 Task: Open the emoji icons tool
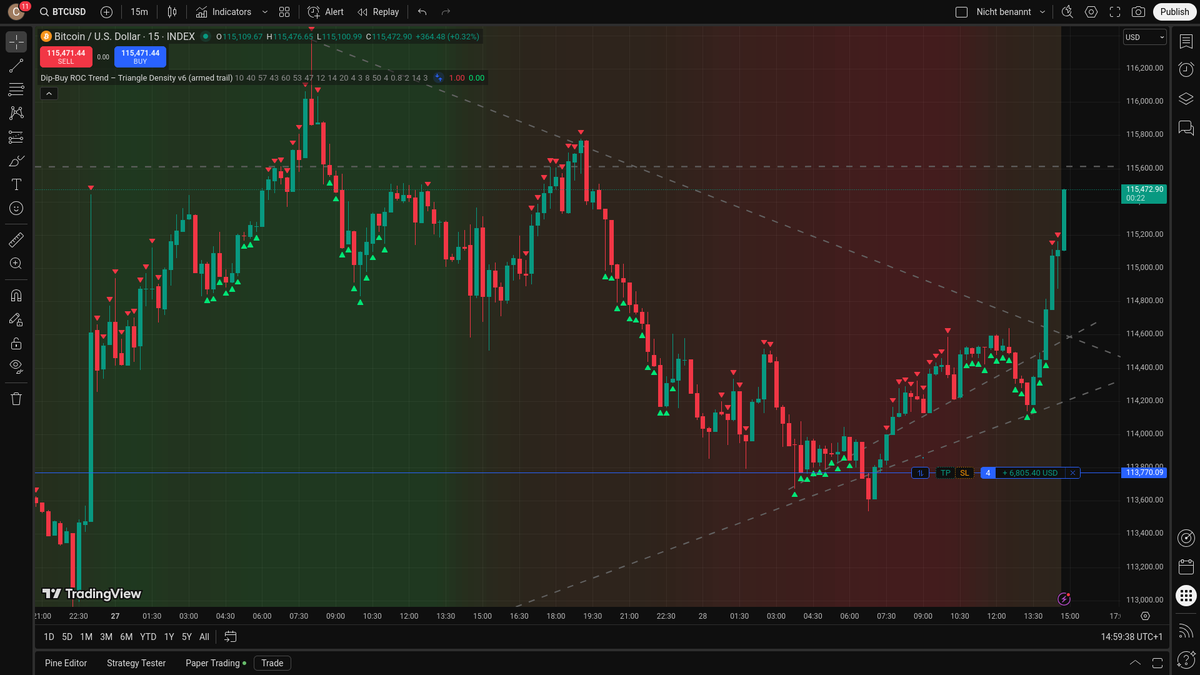click(16, 208)
